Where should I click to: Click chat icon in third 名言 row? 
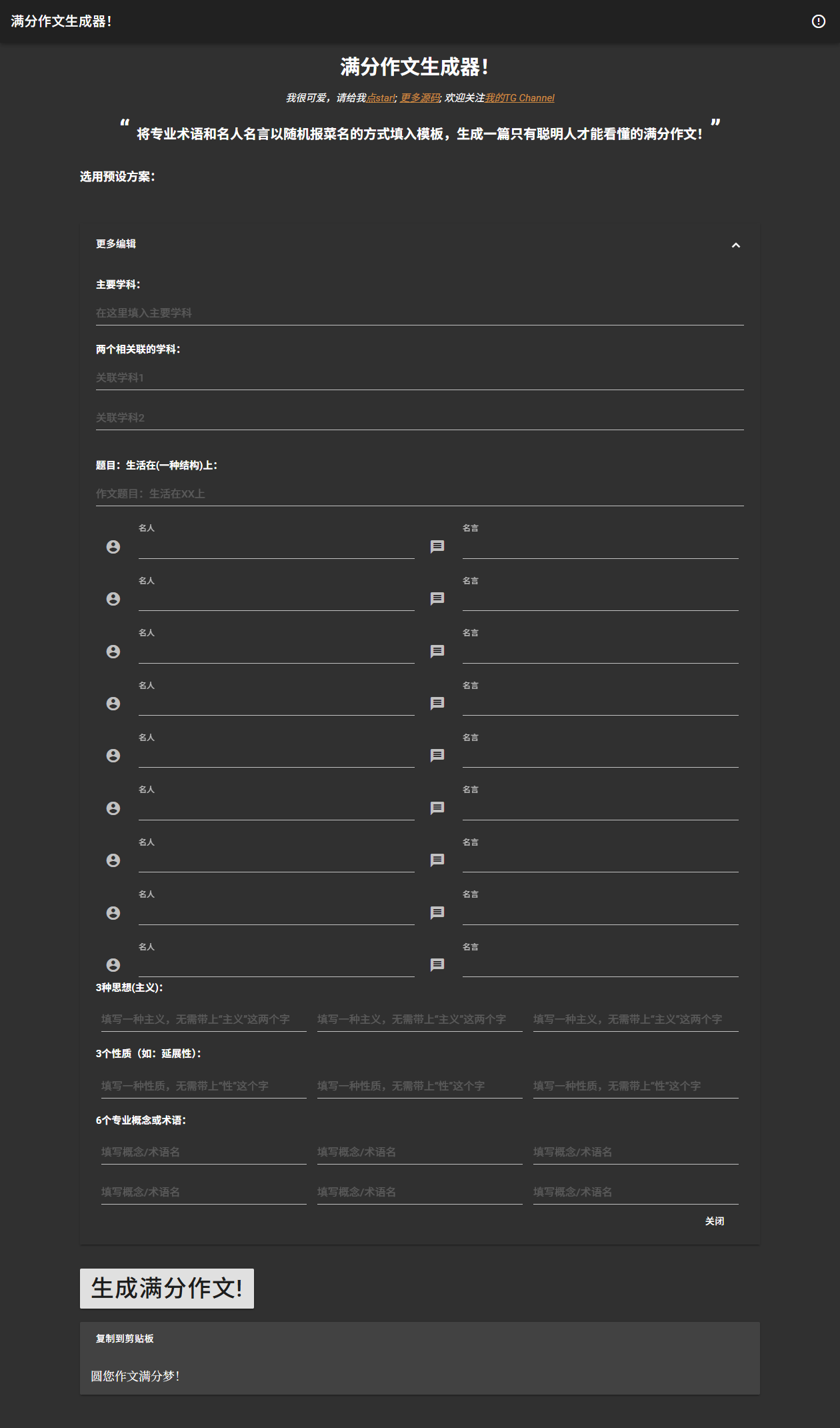[437, 651]
